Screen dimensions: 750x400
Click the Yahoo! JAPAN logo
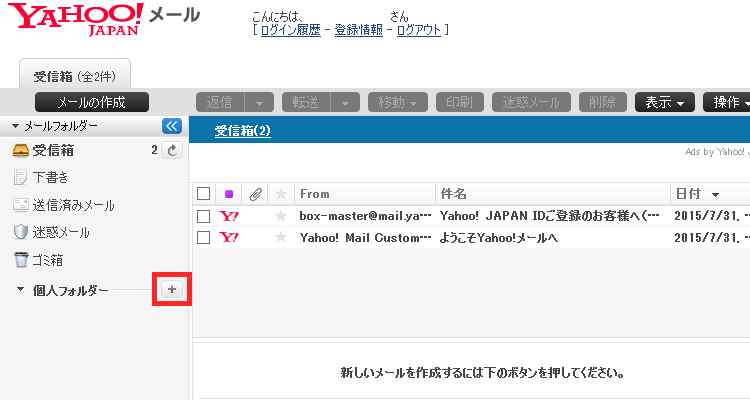point(76,19)
